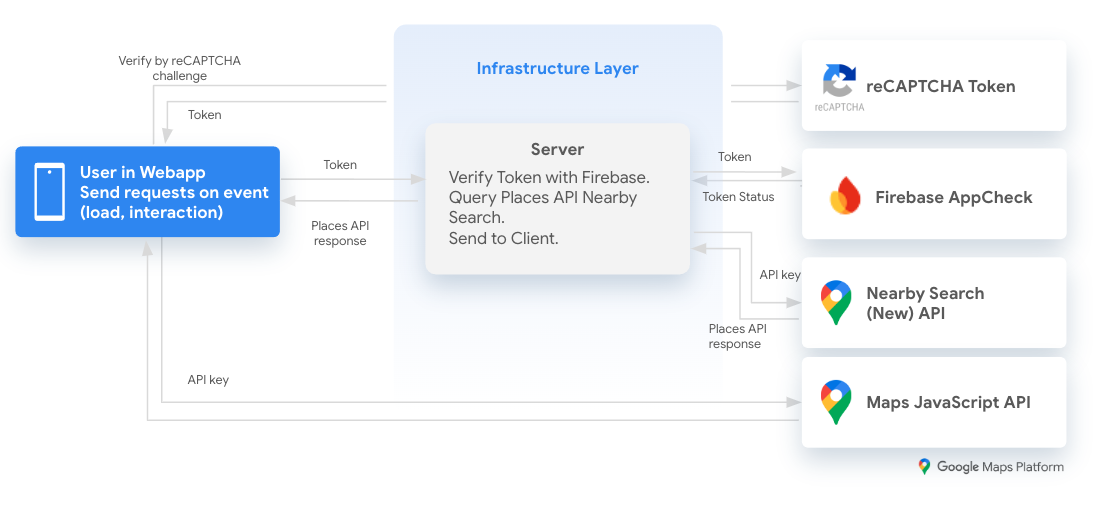The image size is (1113, 505).
Task: Click the Firebase flame icon
Action: [x=845, y=196]
